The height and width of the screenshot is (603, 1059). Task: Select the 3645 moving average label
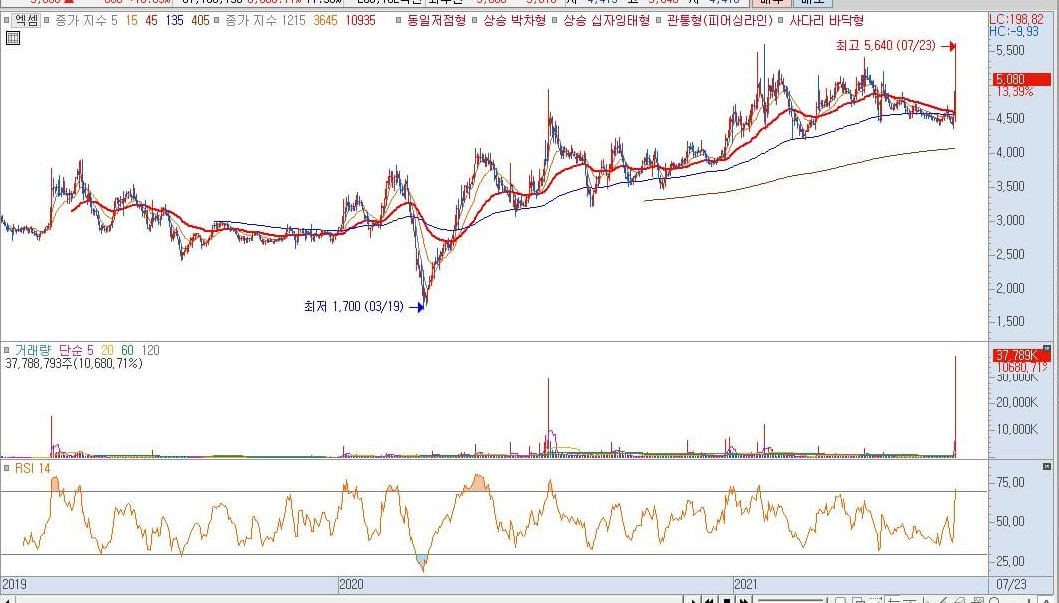[x=325, y=20]
